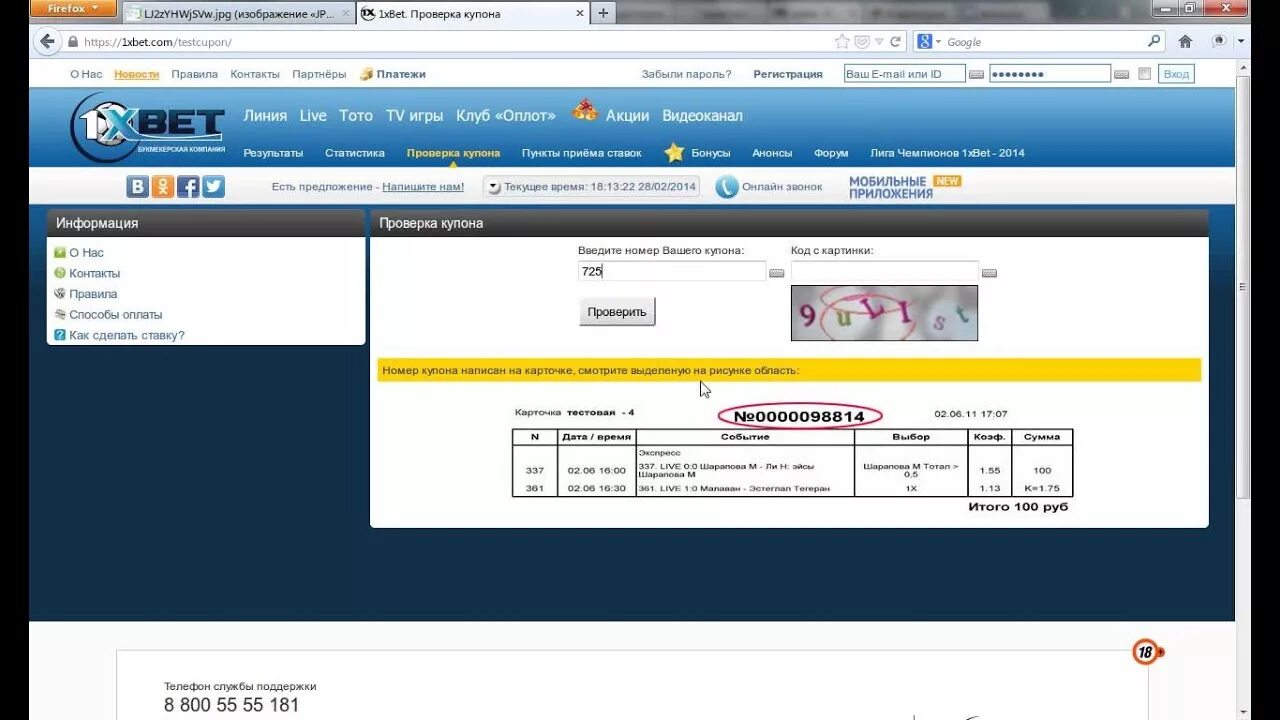The image size is (1280, 720).
Task: Focus the coupon number field
Action: coord(672,271)
